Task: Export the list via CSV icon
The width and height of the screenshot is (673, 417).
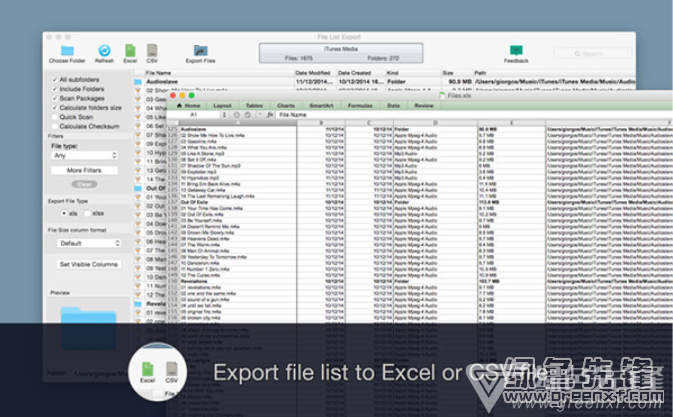Action: click(152, 51)
